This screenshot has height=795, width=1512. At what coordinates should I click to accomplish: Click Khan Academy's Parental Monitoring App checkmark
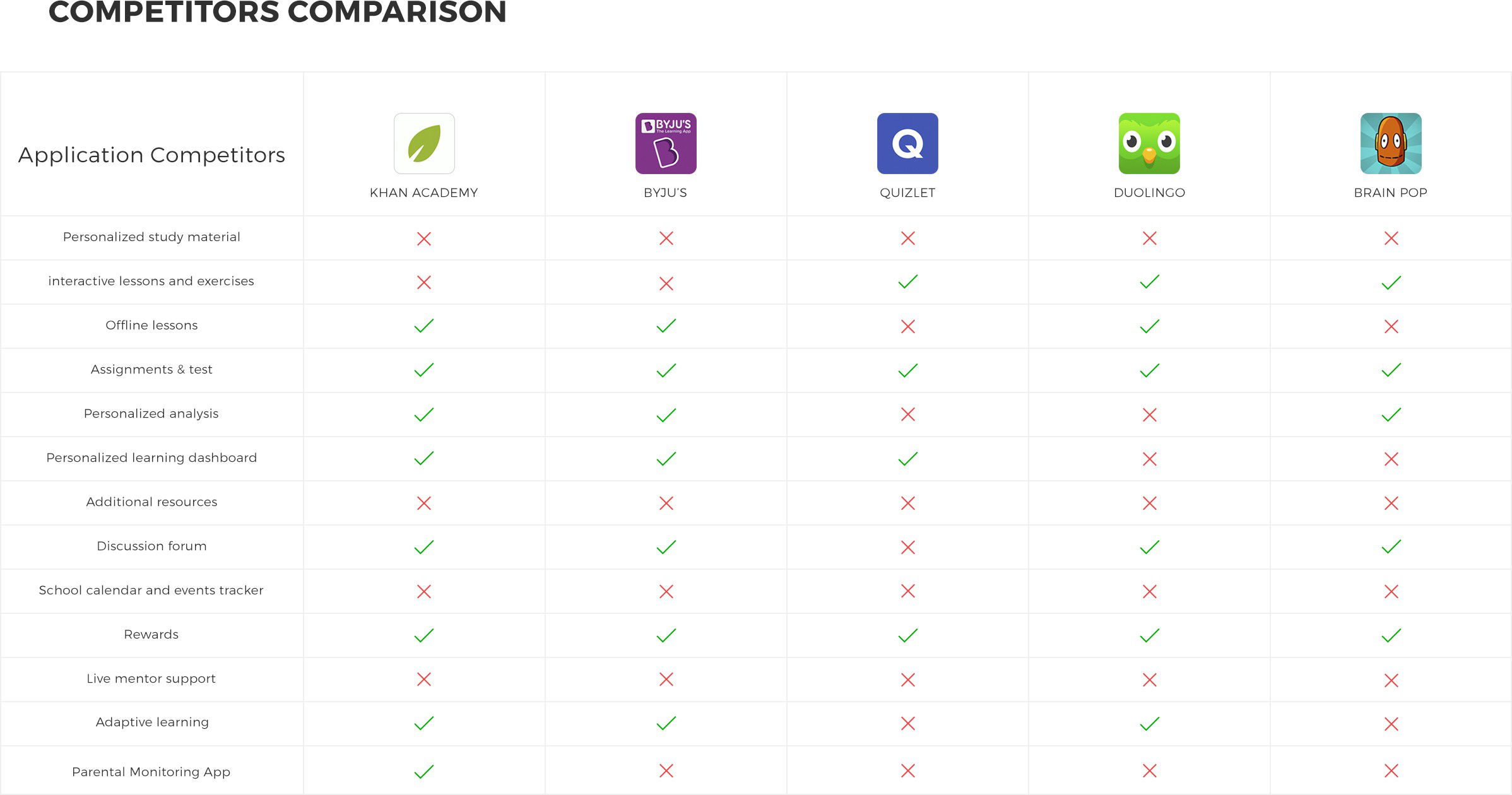pos(424,771)
